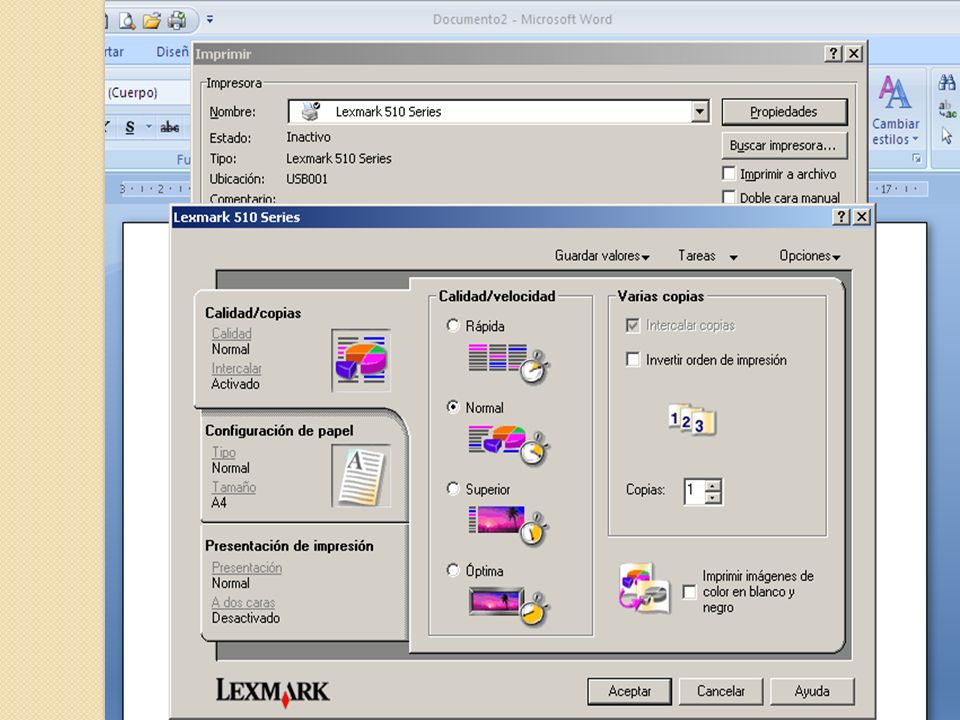Click the Word font name box showing (Cuerpo)

tap(148, 92)
